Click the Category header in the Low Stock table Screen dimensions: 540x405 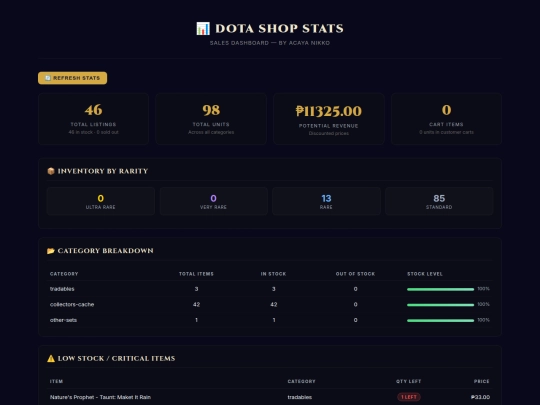point(302,382)
